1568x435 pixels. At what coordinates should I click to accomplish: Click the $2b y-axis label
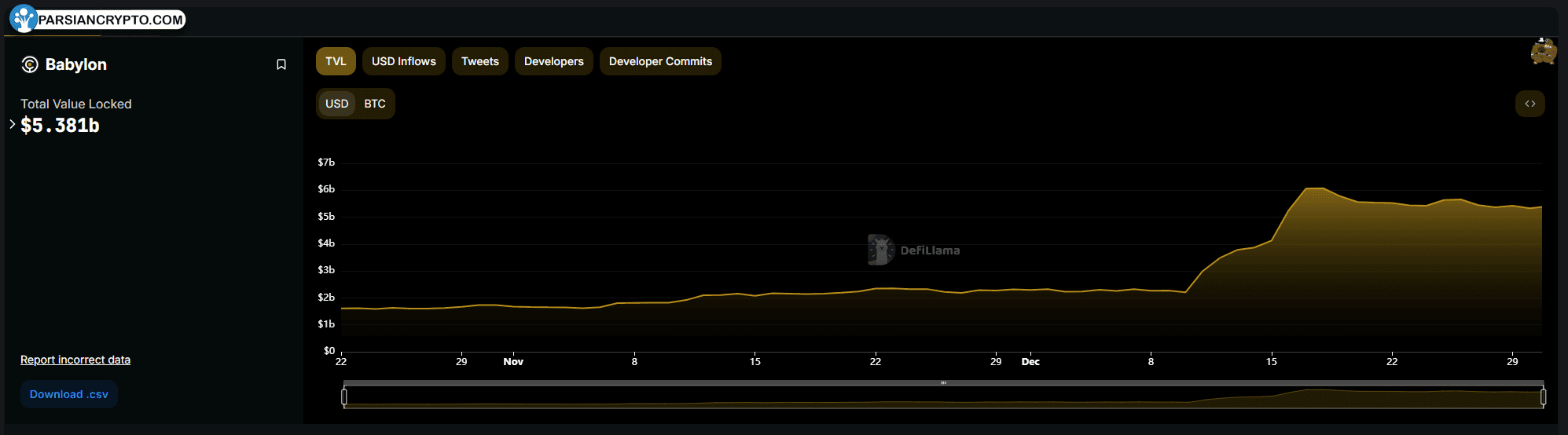pos(326,298)
